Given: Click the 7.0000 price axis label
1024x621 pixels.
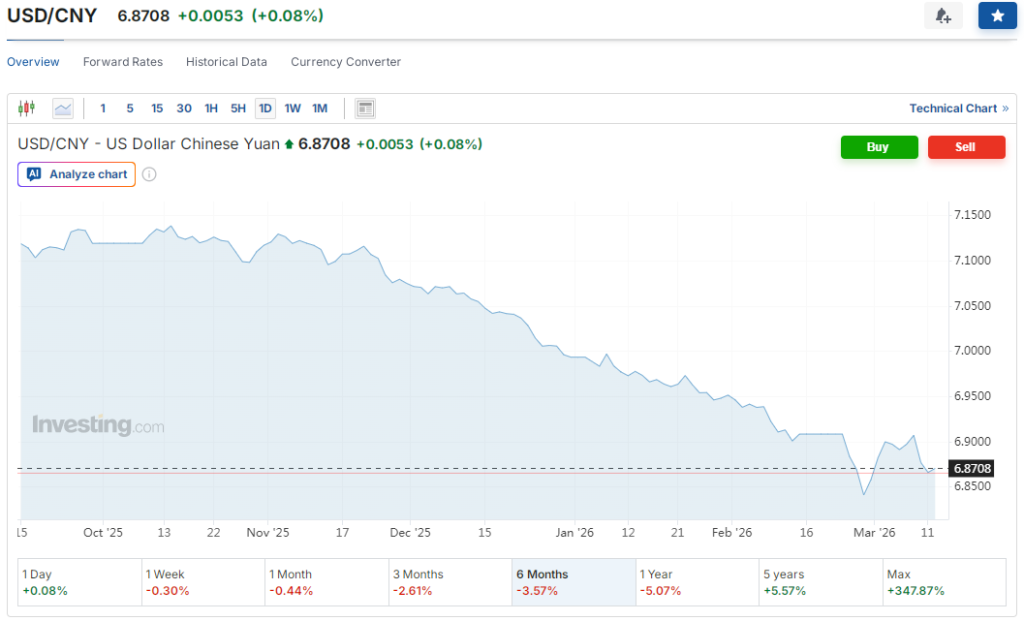Looking at the screenshot, I should 972,351.
